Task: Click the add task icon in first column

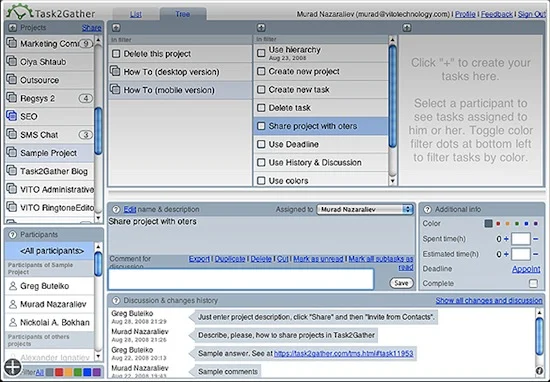Action: tap(116, 28)
